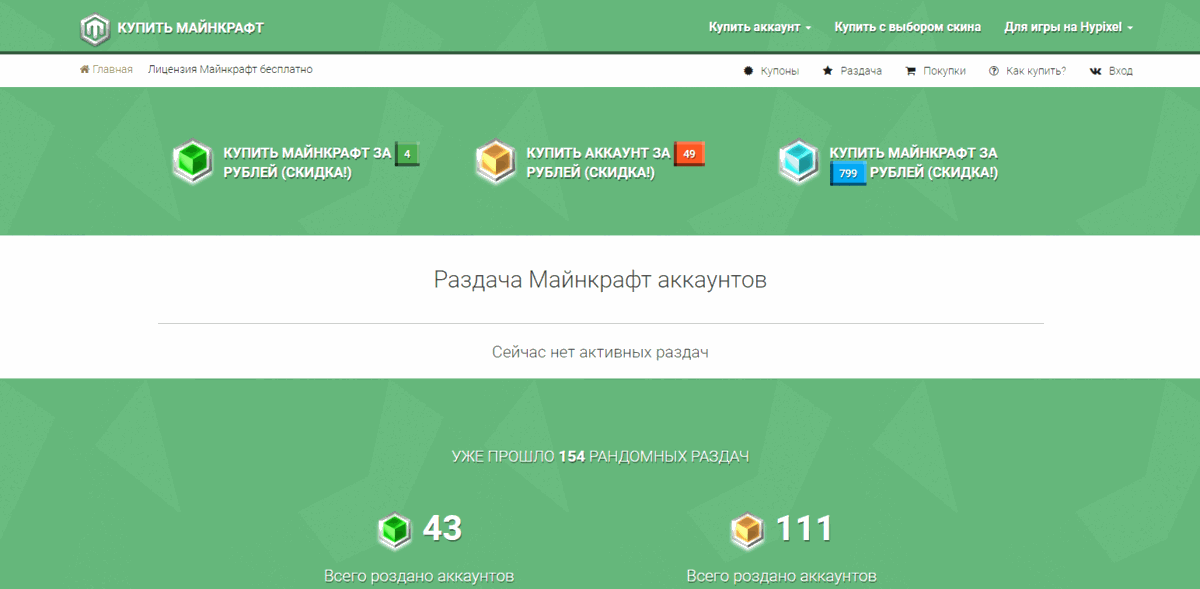
Task: Click the blue diamond cube offer icon
Action: (798, 162)
